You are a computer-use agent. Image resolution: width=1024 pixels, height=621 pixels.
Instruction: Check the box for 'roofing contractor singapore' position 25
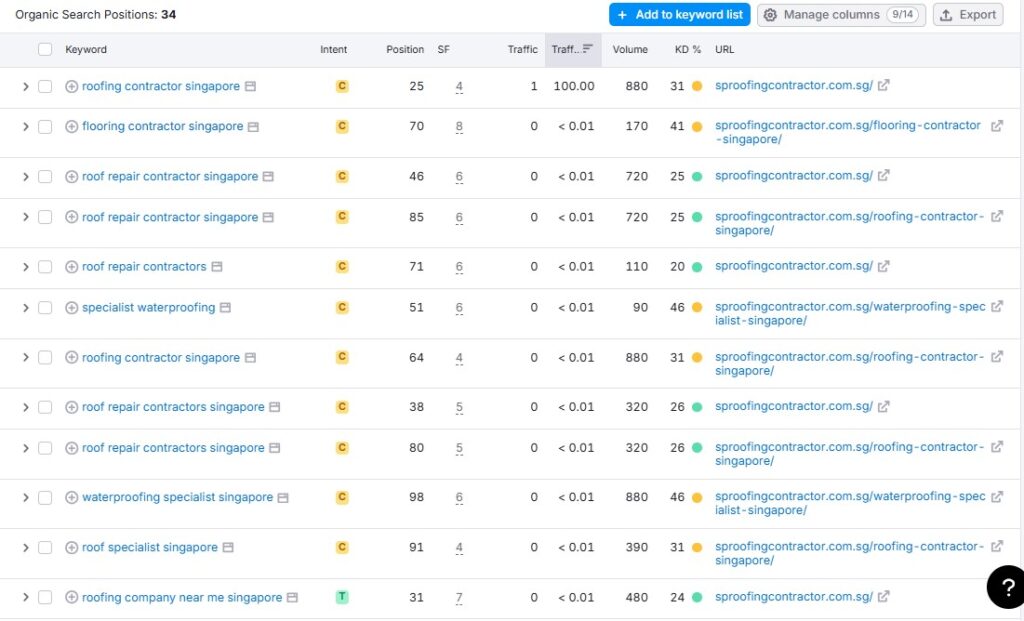[45, 87]
